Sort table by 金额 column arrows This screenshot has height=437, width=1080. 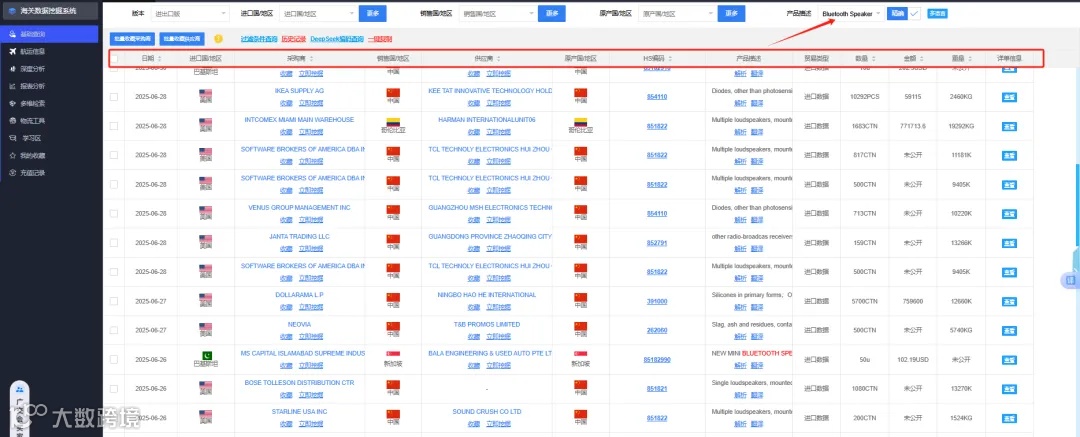922,59
